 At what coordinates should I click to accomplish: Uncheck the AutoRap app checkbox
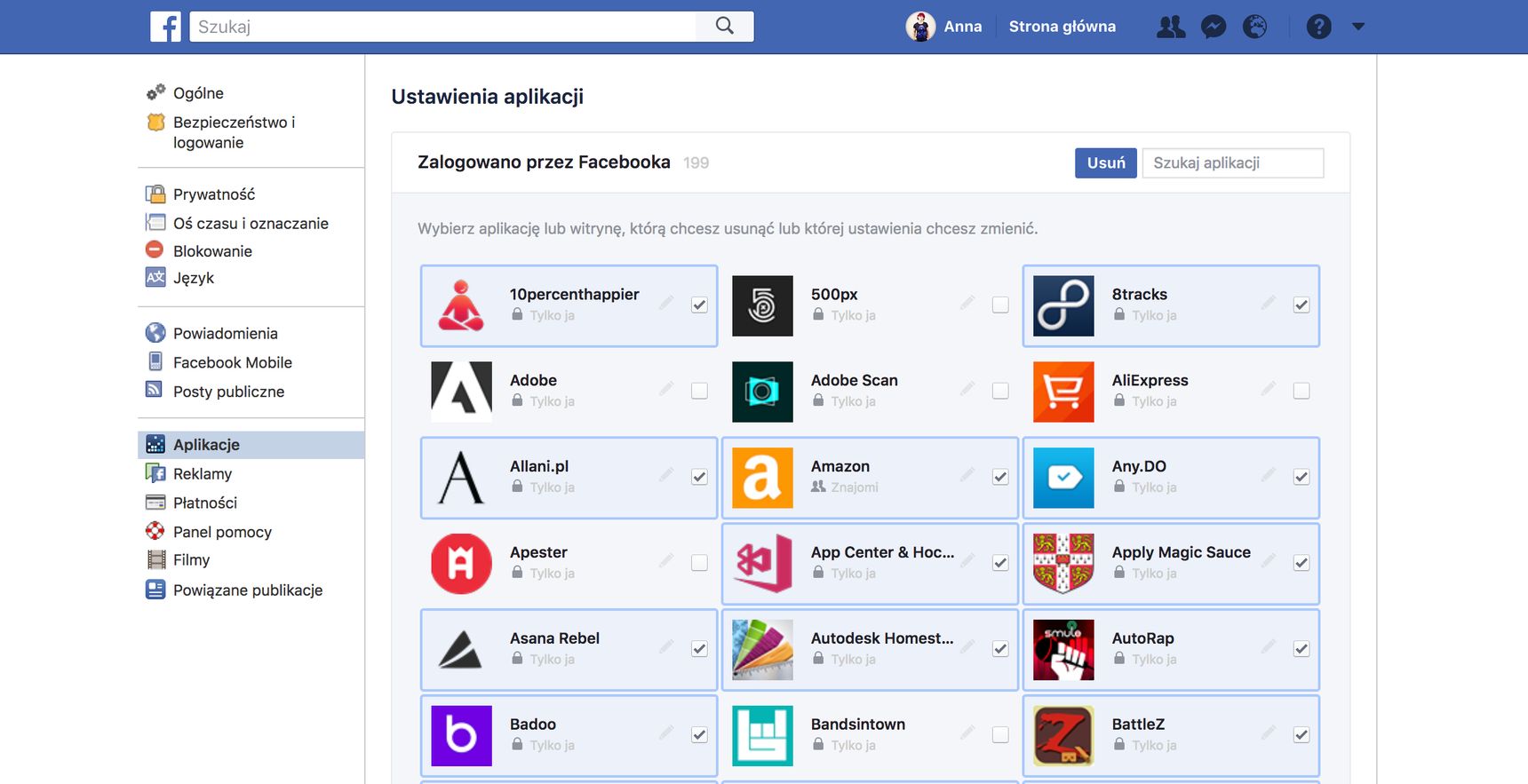(x=1301, y=648)
